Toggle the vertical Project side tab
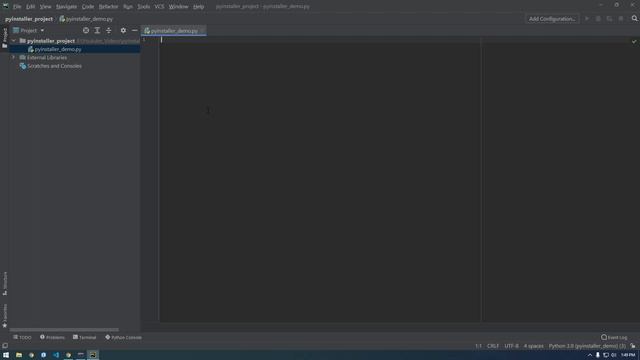The image size is (640, 360). (x=4, y=38)
